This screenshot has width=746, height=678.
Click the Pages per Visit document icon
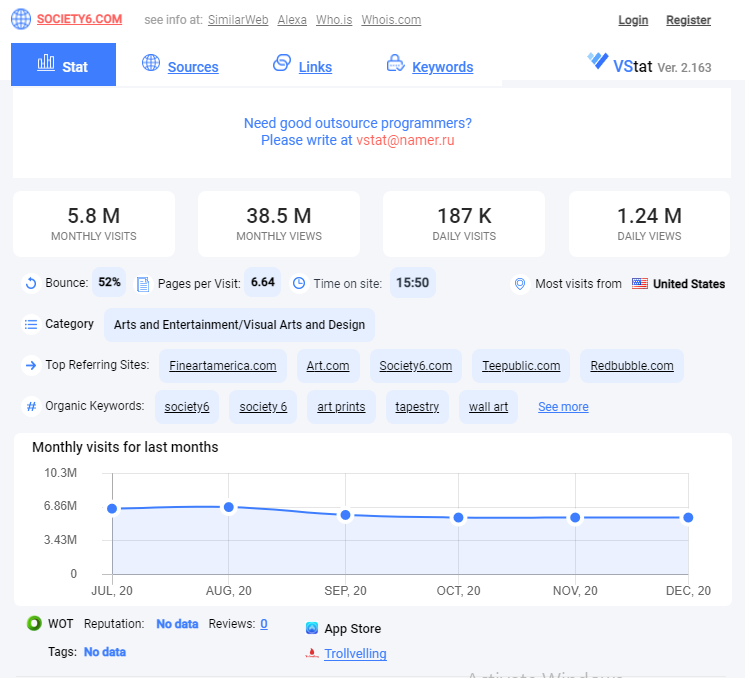coord(143,284)
